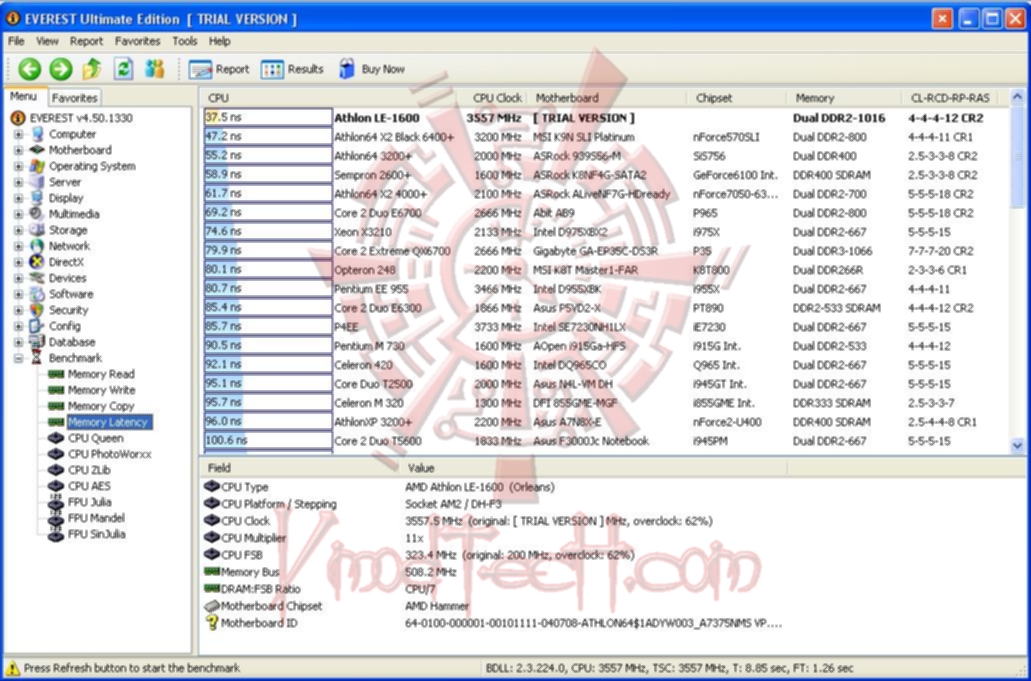This screenshot has width=1031, height=681.
Task: Select the Memory Write benchmark
Action: coord(101,390)
